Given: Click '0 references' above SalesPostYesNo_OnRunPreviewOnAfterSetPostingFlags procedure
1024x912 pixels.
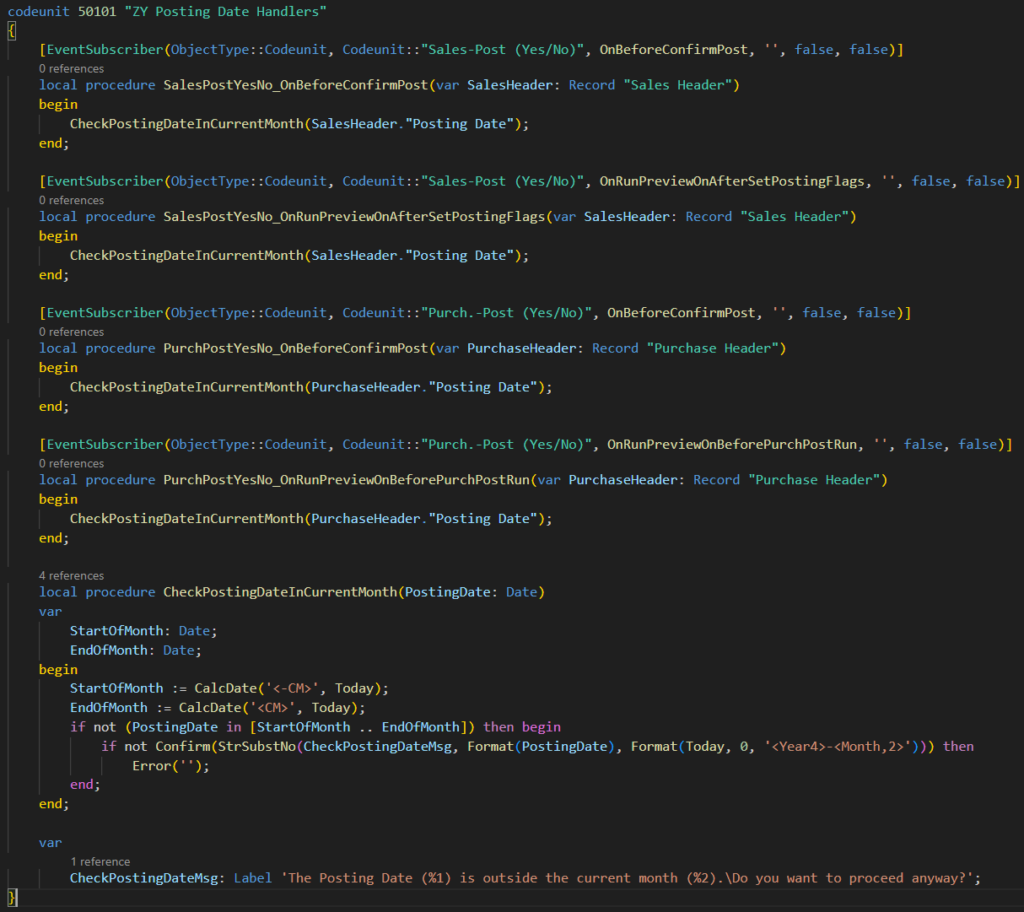Looking at the screenshot, I should pyautogui.click(x=71, y=200).
